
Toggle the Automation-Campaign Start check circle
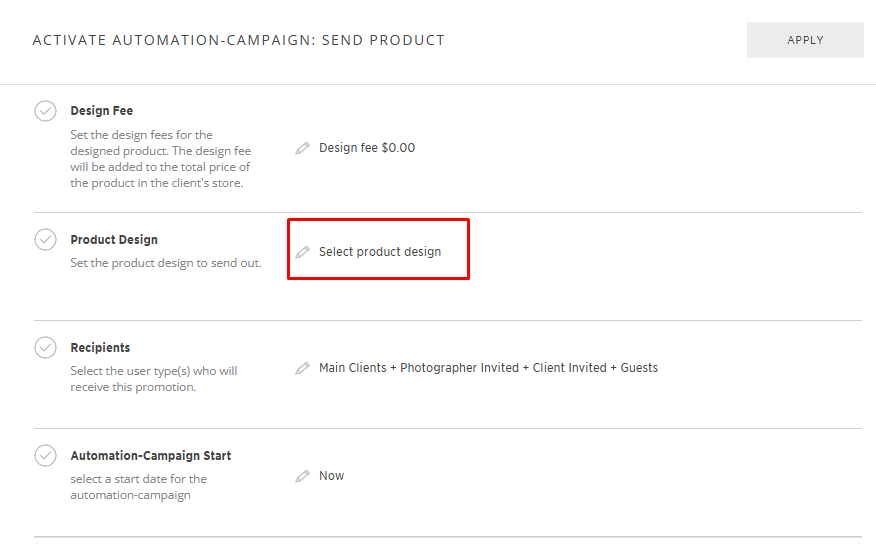click(45, 456)
